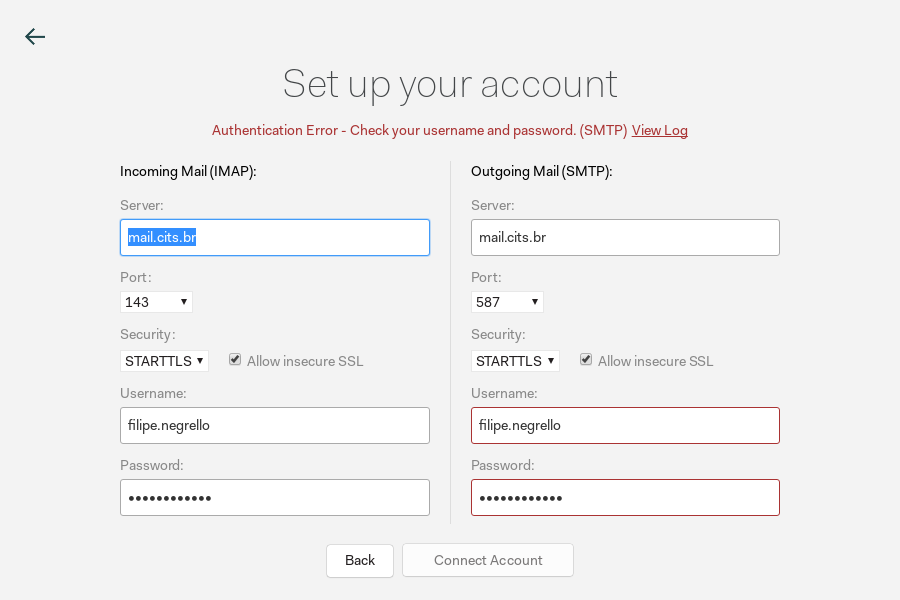Click the Set up your account title
The height and width of the screenshot is (600, 900).
450,84
